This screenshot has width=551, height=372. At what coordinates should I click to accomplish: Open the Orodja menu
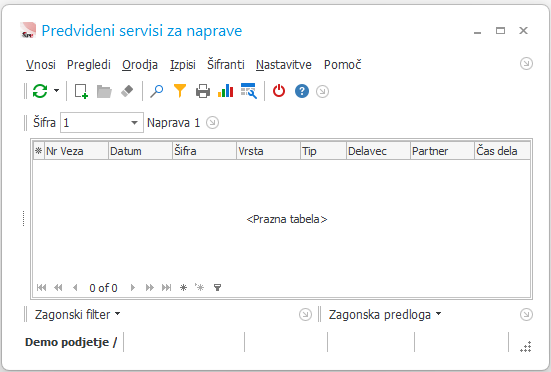point(140,65)
